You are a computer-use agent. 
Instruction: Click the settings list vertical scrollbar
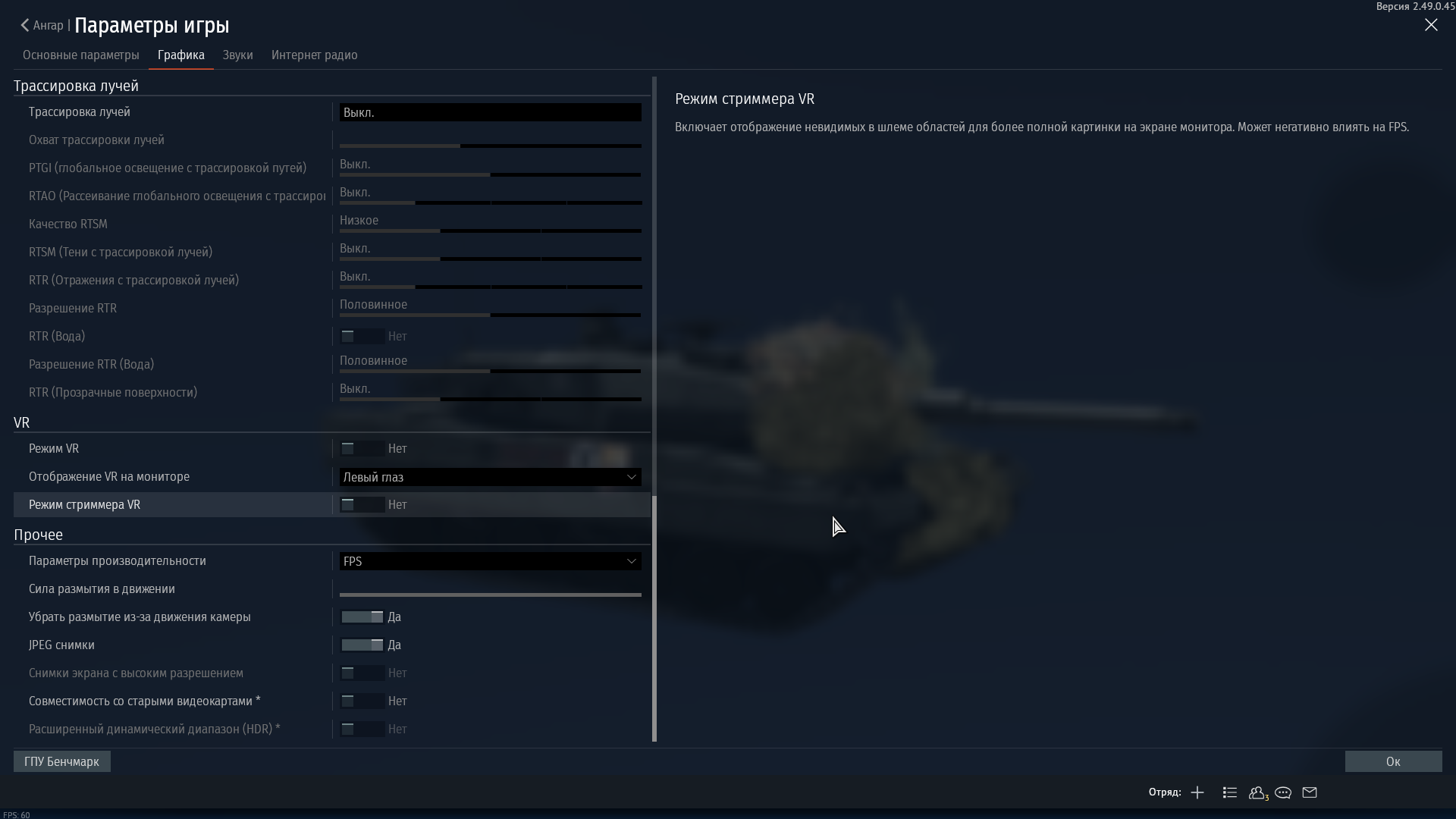(x=654, y=618)
